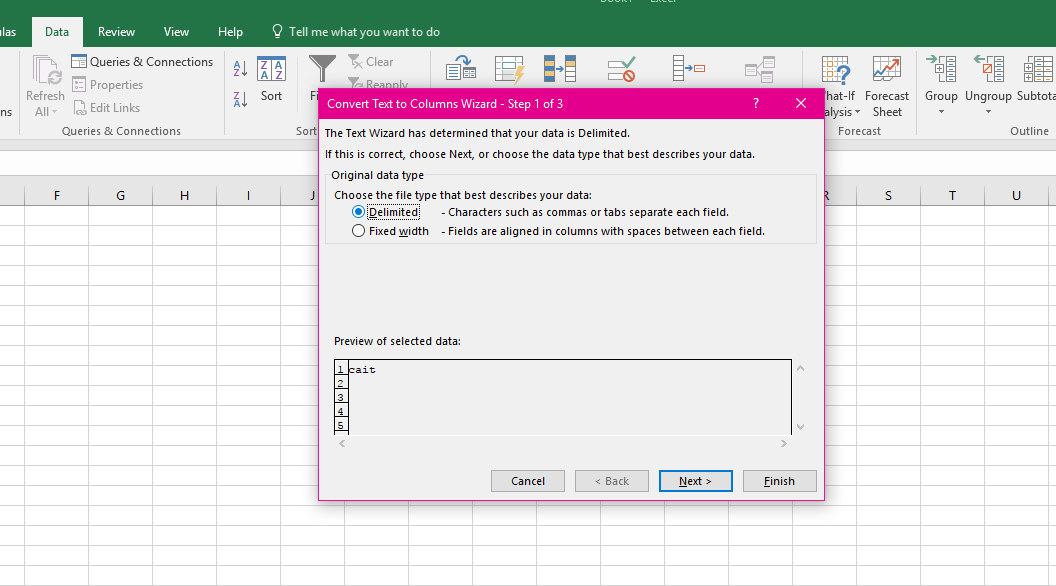Image resolution: width=1056 pixels, height=586 pixels.
Task: Select column H header
Action: click(185, 196)
